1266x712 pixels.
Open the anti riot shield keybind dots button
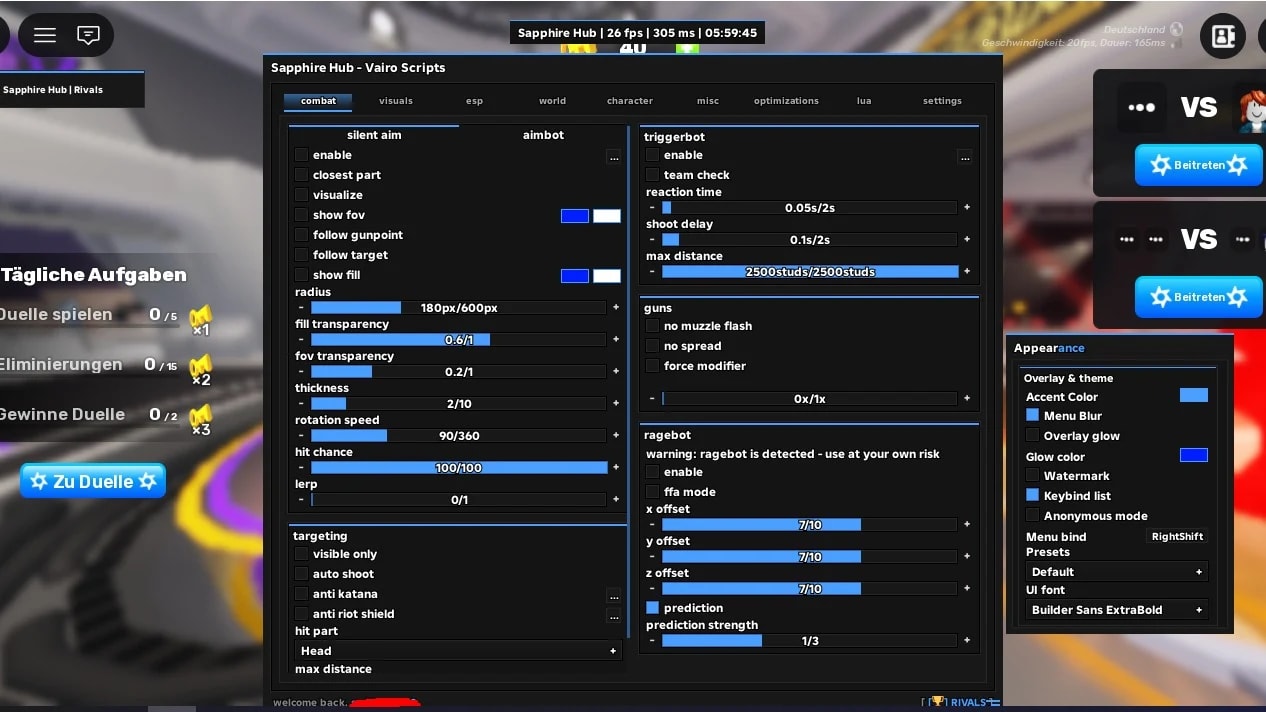coord(613,615)
